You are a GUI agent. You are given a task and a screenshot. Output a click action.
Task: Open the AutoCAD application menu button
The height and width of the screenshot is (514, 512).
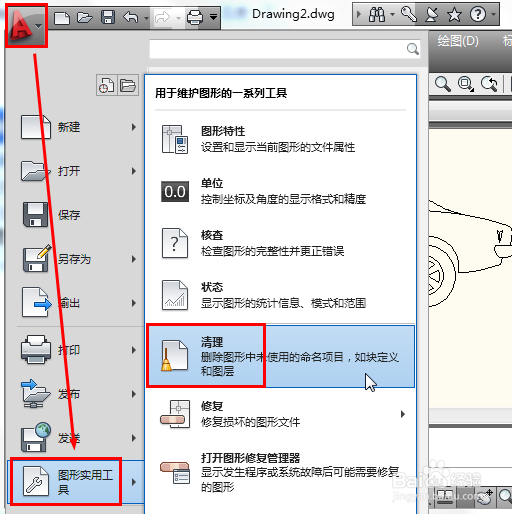click(x=26, y=26)
